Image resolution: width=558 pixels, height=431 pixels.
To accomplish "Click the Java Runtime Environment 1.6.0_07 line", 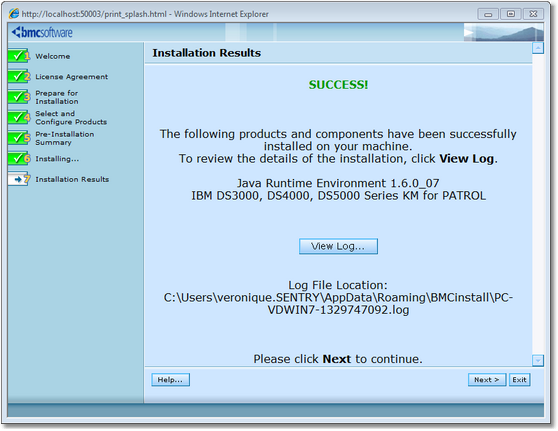I will click(338, 183).
